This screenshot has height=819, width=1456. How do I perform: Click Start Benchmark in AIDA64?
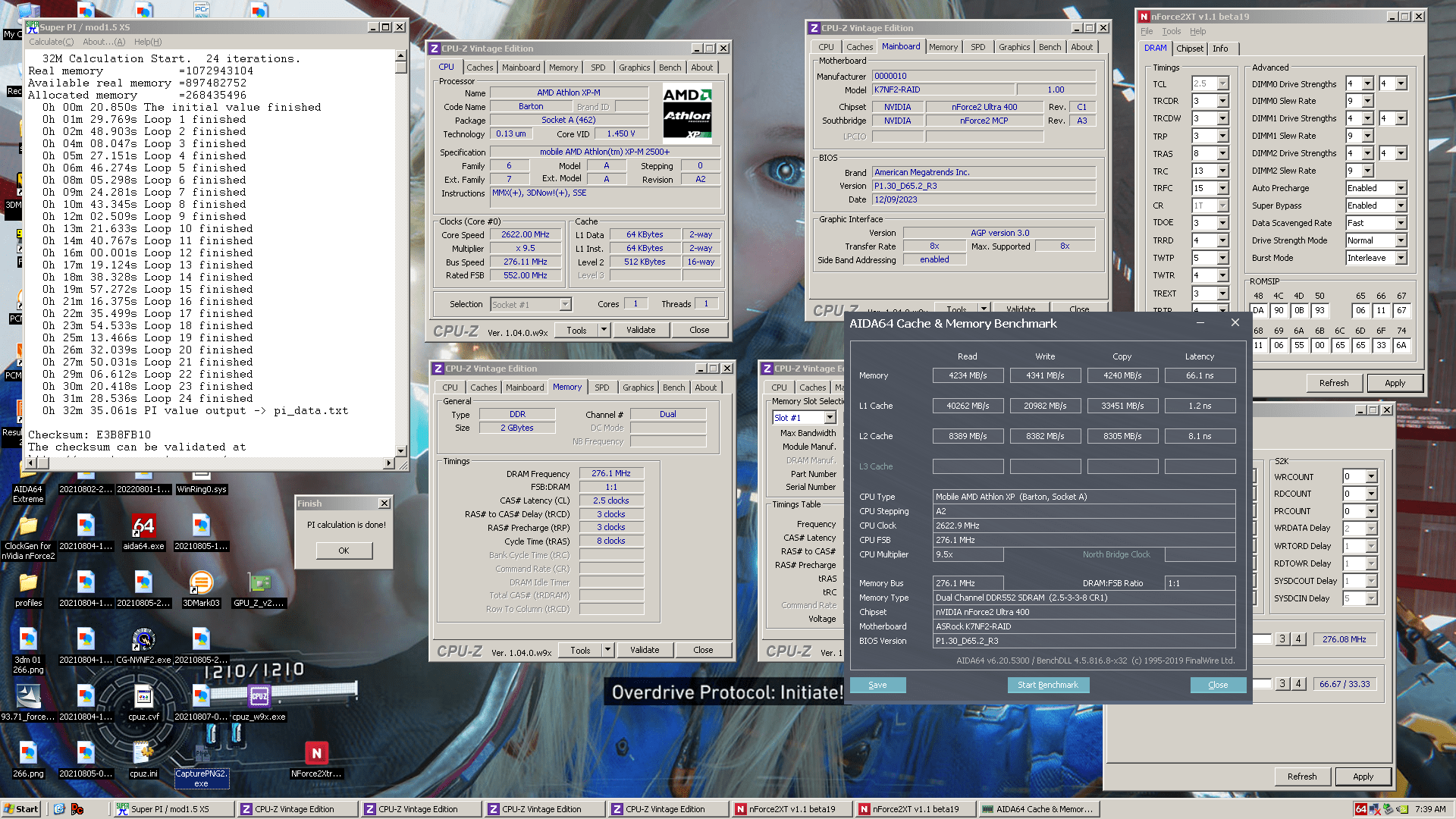click(x=1048, y=685)
